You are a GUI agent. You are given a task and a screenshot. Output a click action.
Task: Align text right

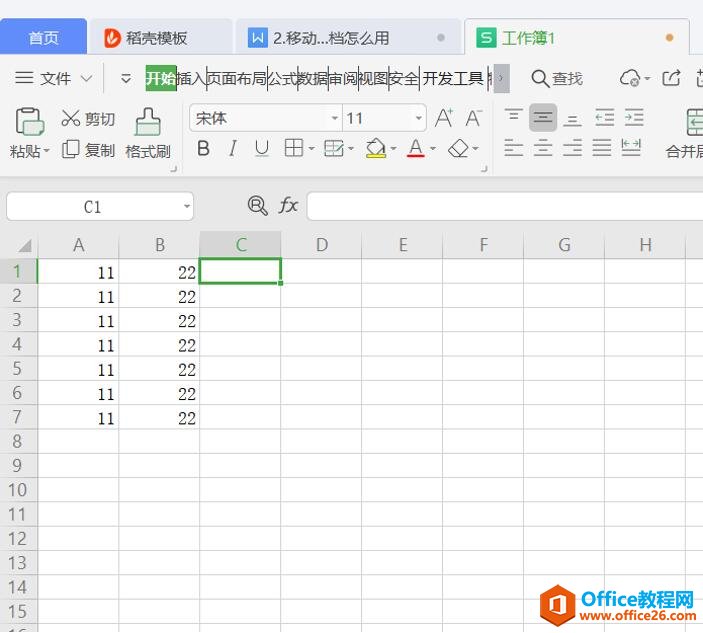pyautogui.click(x=572, y=148)
